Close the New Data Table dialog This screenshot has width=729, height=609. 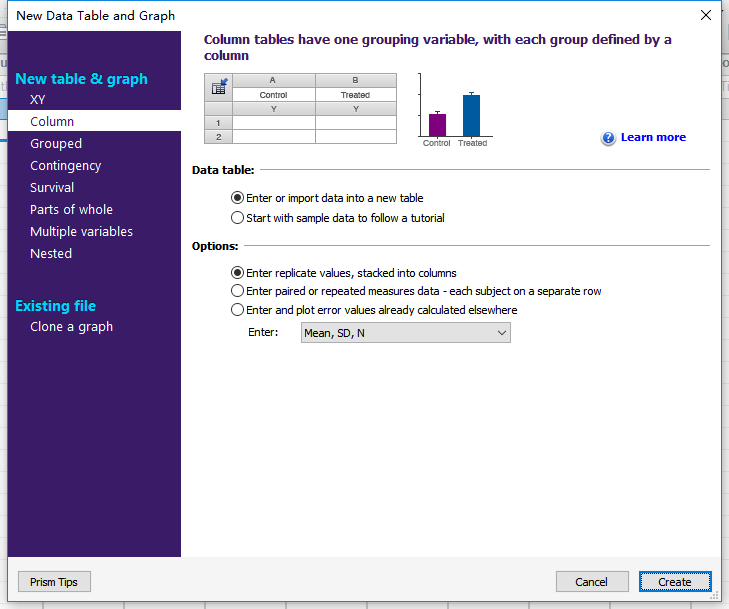pyautogui.click(x=706, y=15)
